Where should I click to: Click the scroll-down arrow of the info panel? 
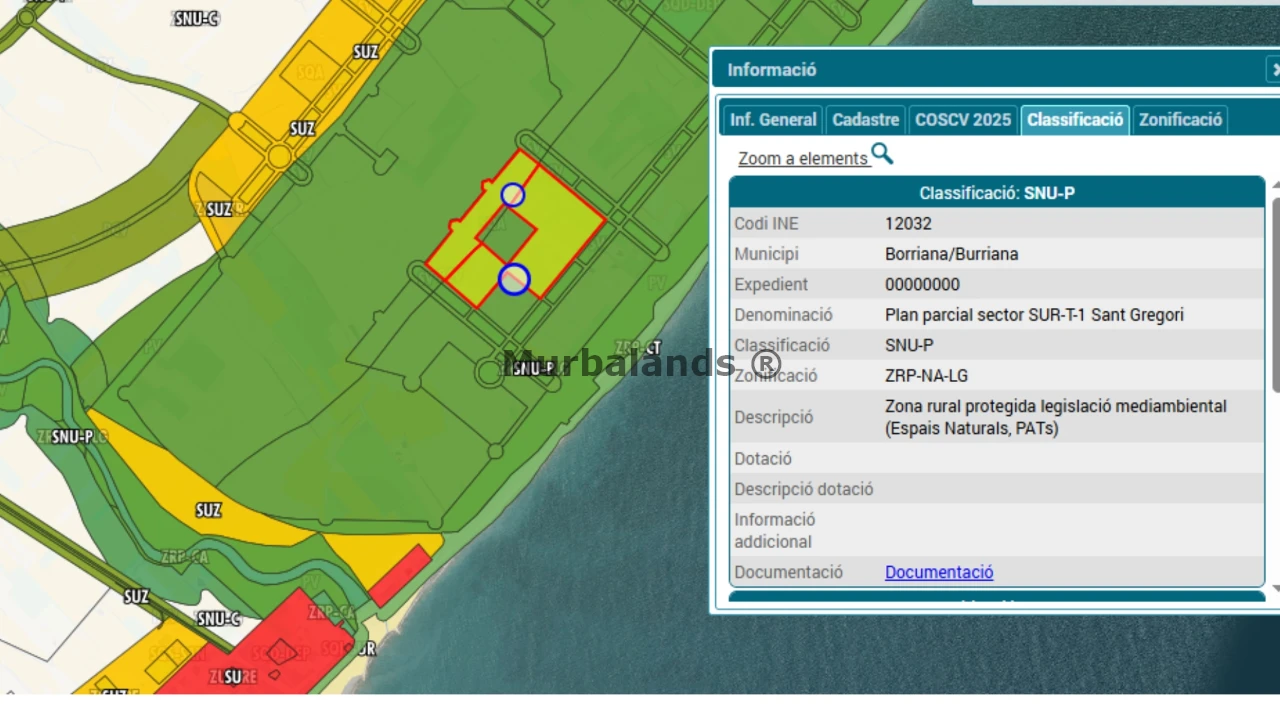pos(1275,589)
